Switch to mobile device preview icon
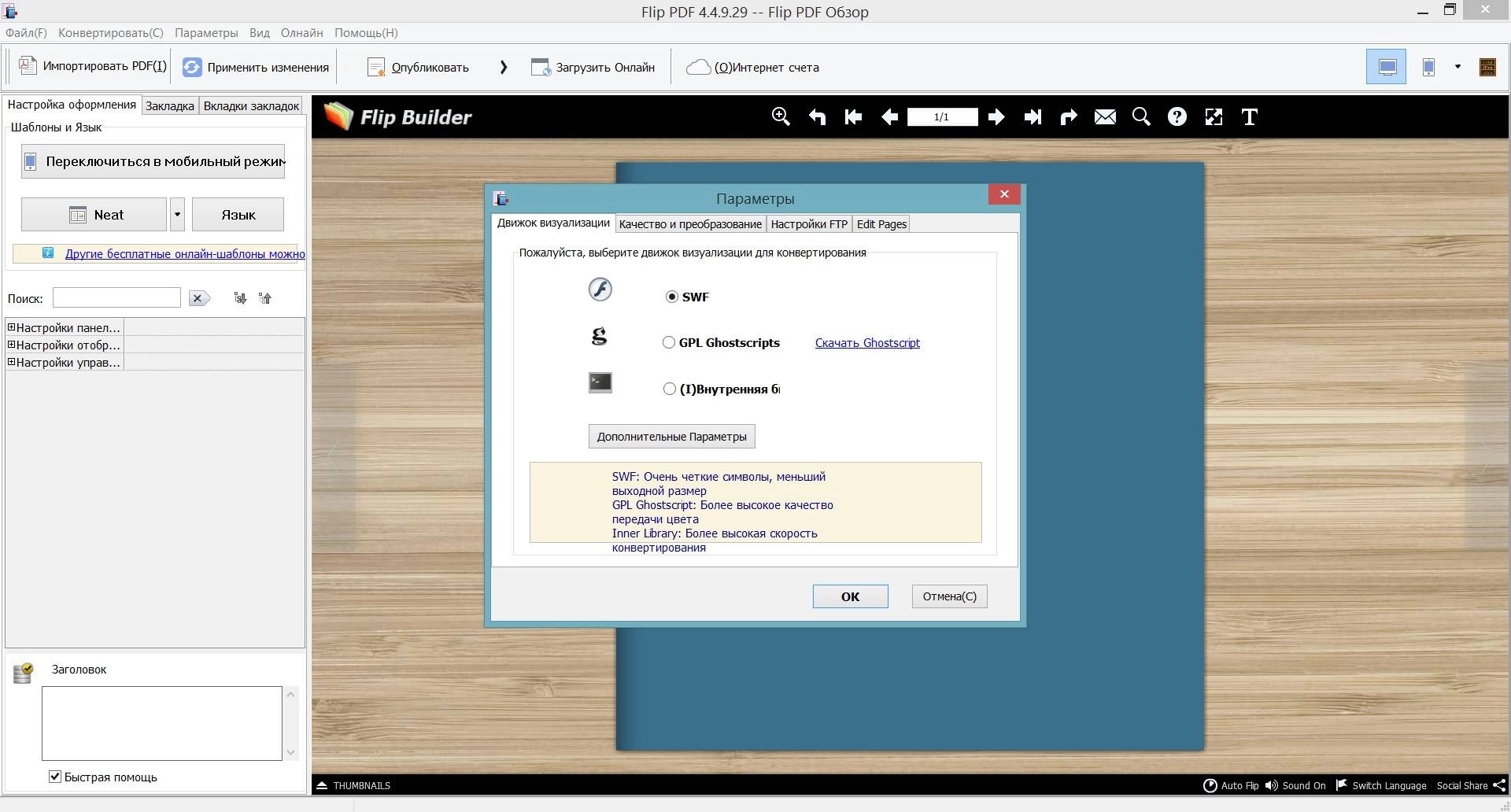The height and width of the screenshot is (812, 1511). 1428,67
